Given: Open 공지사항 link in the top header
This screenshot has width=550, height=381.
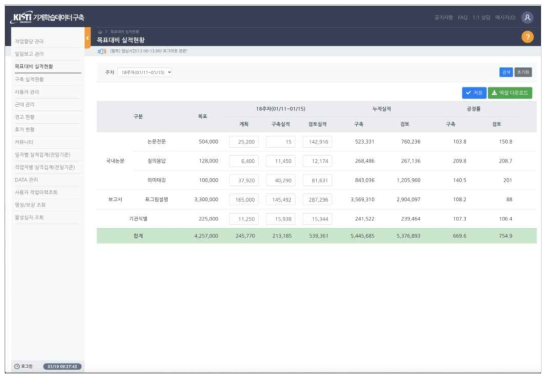Looking at the screenshot, I should click(x=443, y=18).
